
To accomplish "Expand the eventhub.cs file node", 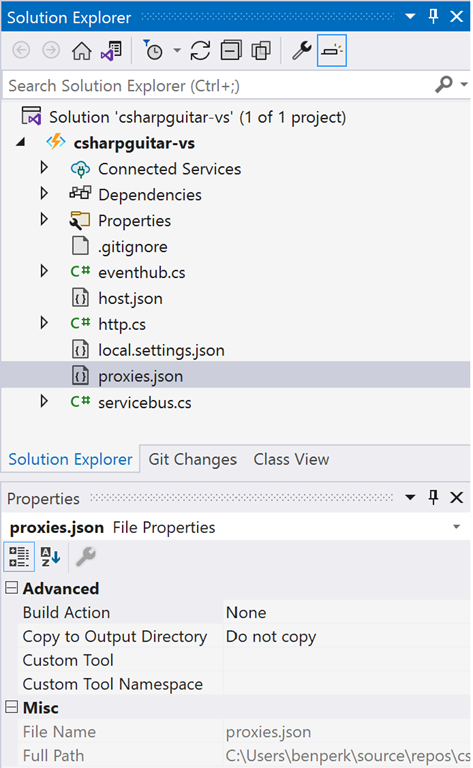I will tap(44, 272).
